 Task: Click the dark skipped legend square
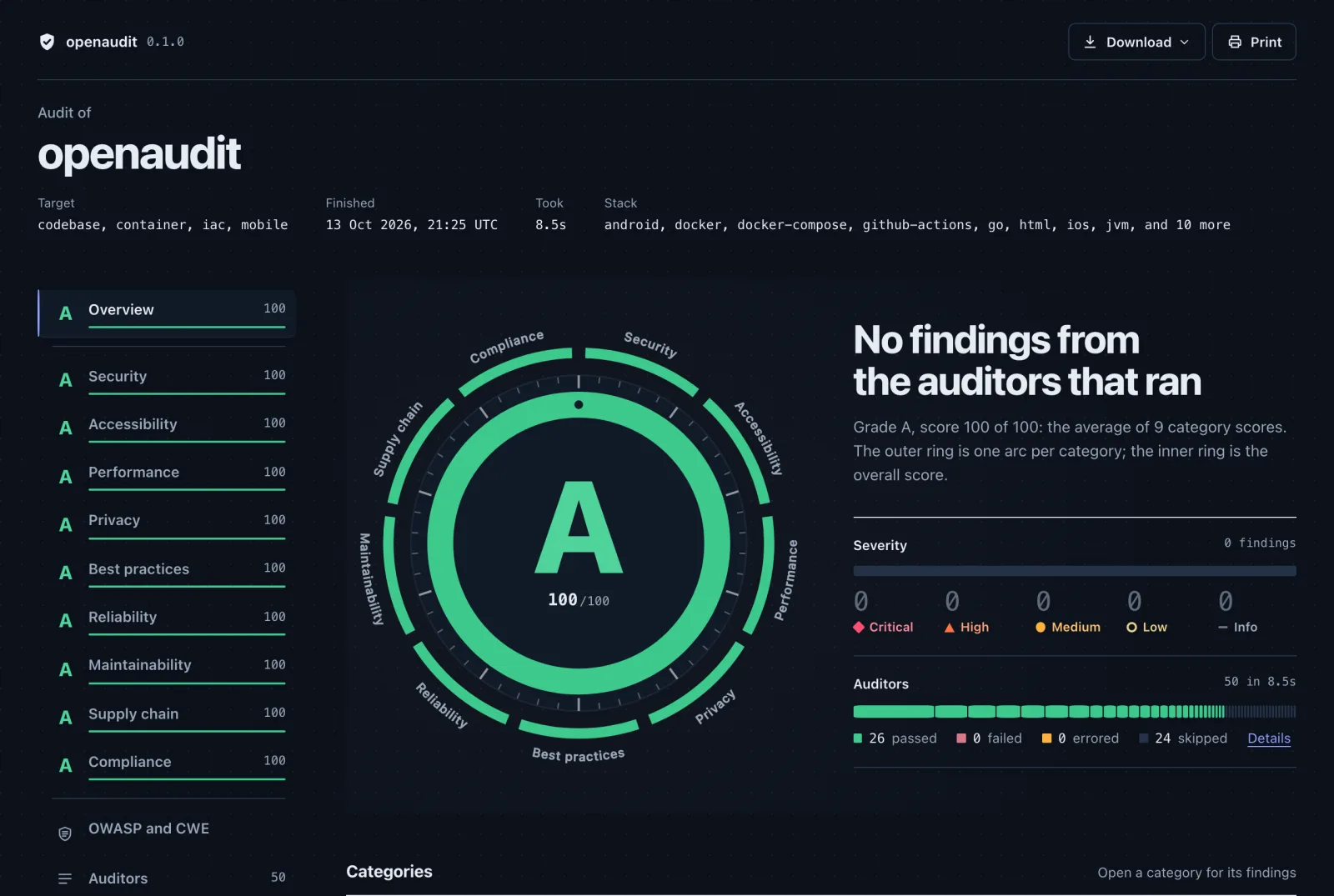pyautogui.click(x=1144, y=738)
